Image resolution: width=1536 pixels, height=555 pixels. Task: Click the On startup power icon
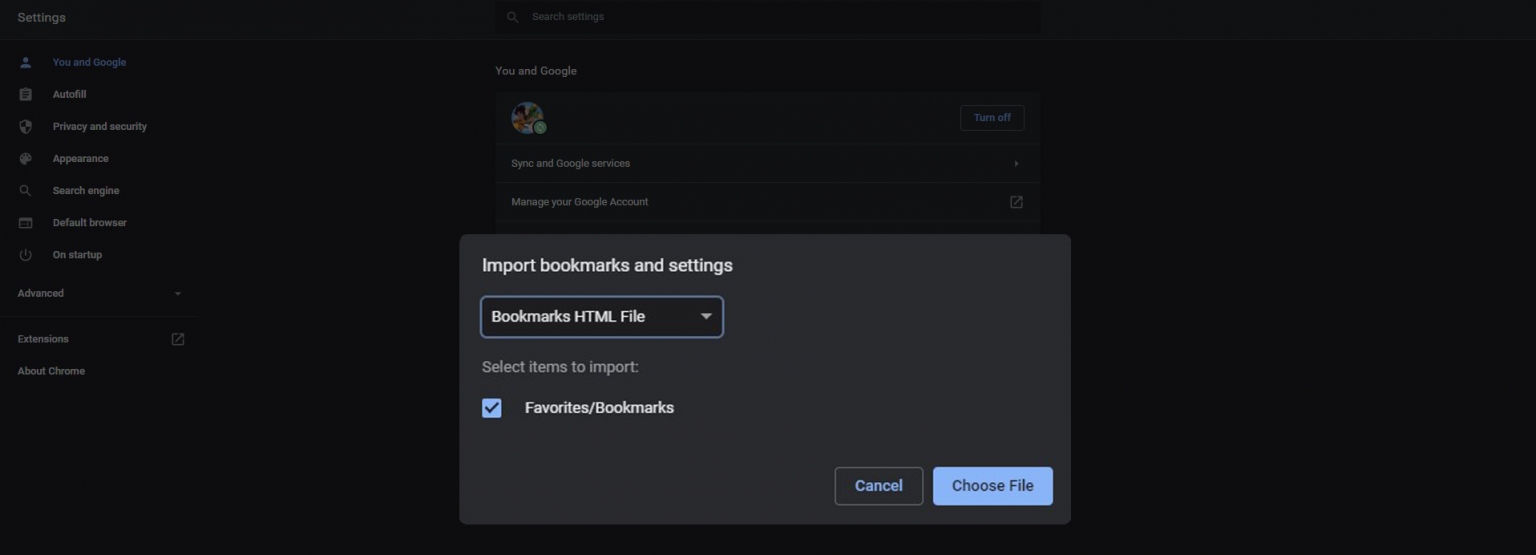(x=26, y=254)
